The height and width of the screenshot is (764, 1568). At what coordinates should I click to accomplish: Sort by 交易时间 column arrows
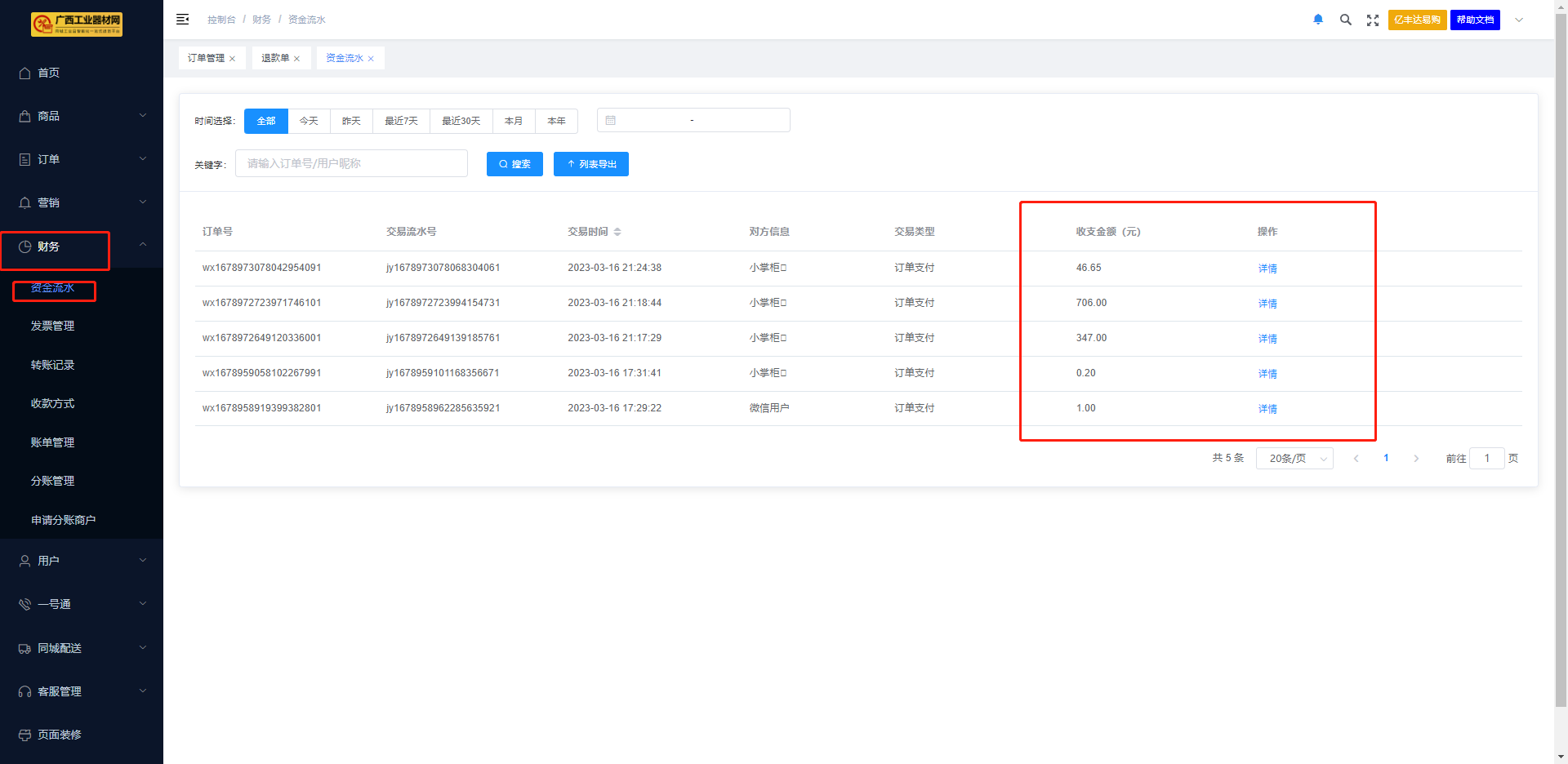(617, 232)
